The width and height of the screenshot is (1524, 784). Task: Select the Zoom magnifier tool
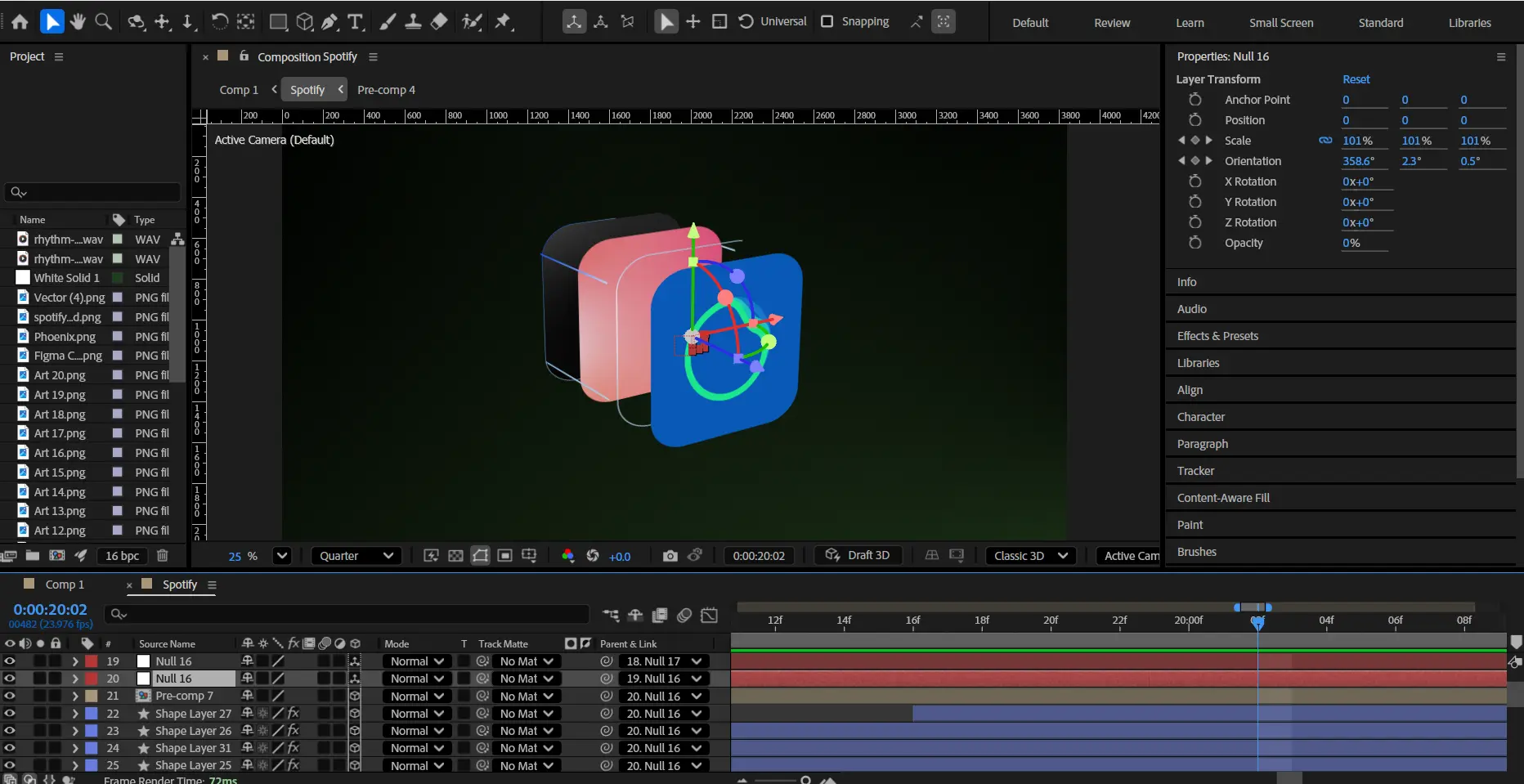point(104,22)
